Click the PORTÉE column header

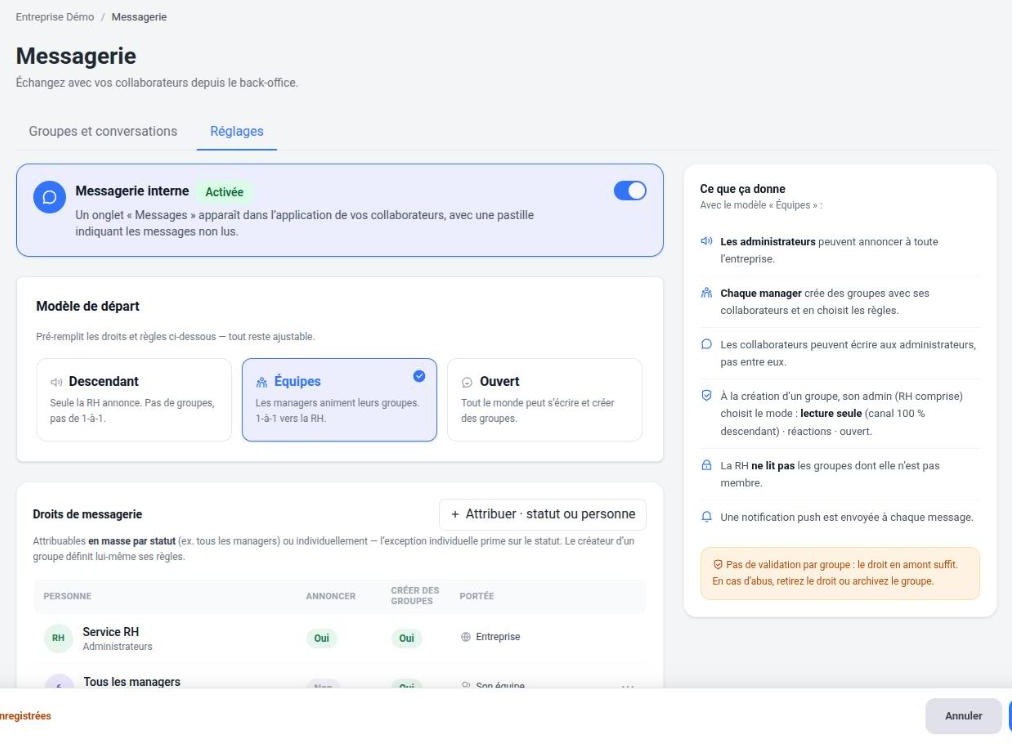click(x=476, y=596)
